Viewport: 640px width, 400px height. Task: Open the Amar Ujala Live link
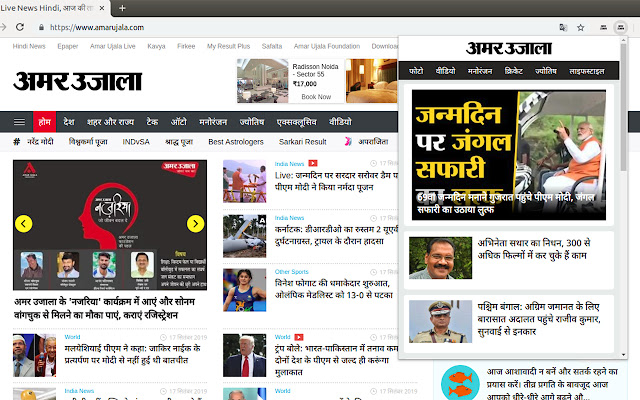113,46
